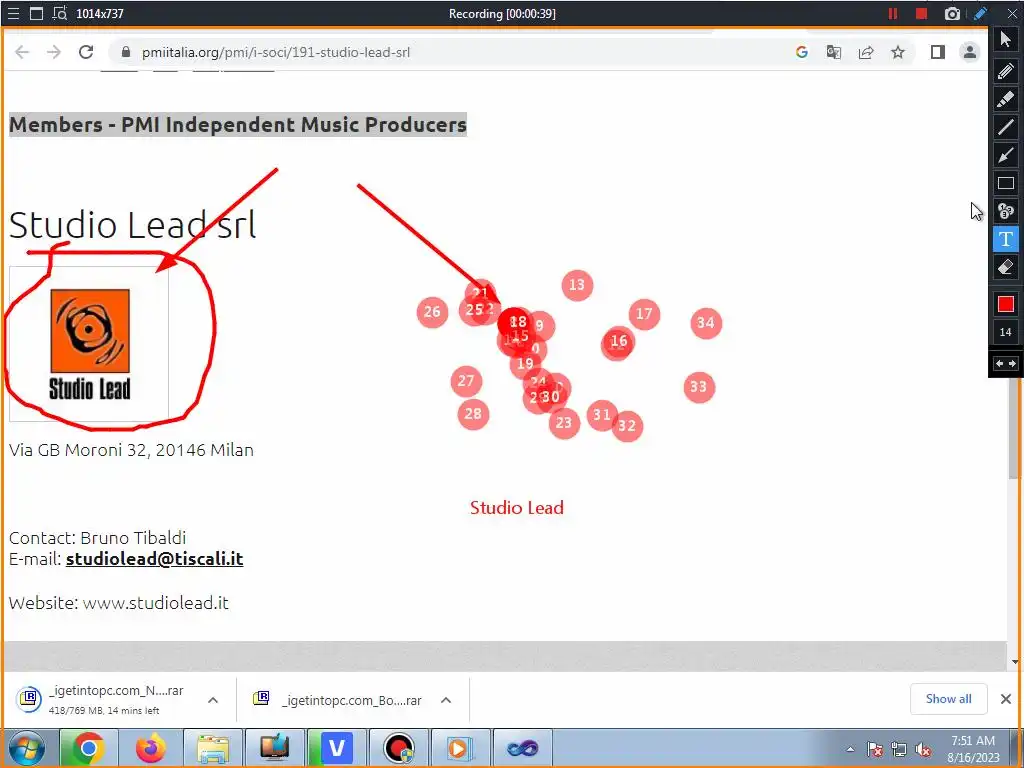
Task: Open Windows Explorer from the taskbar
Action: pos(212,748)
